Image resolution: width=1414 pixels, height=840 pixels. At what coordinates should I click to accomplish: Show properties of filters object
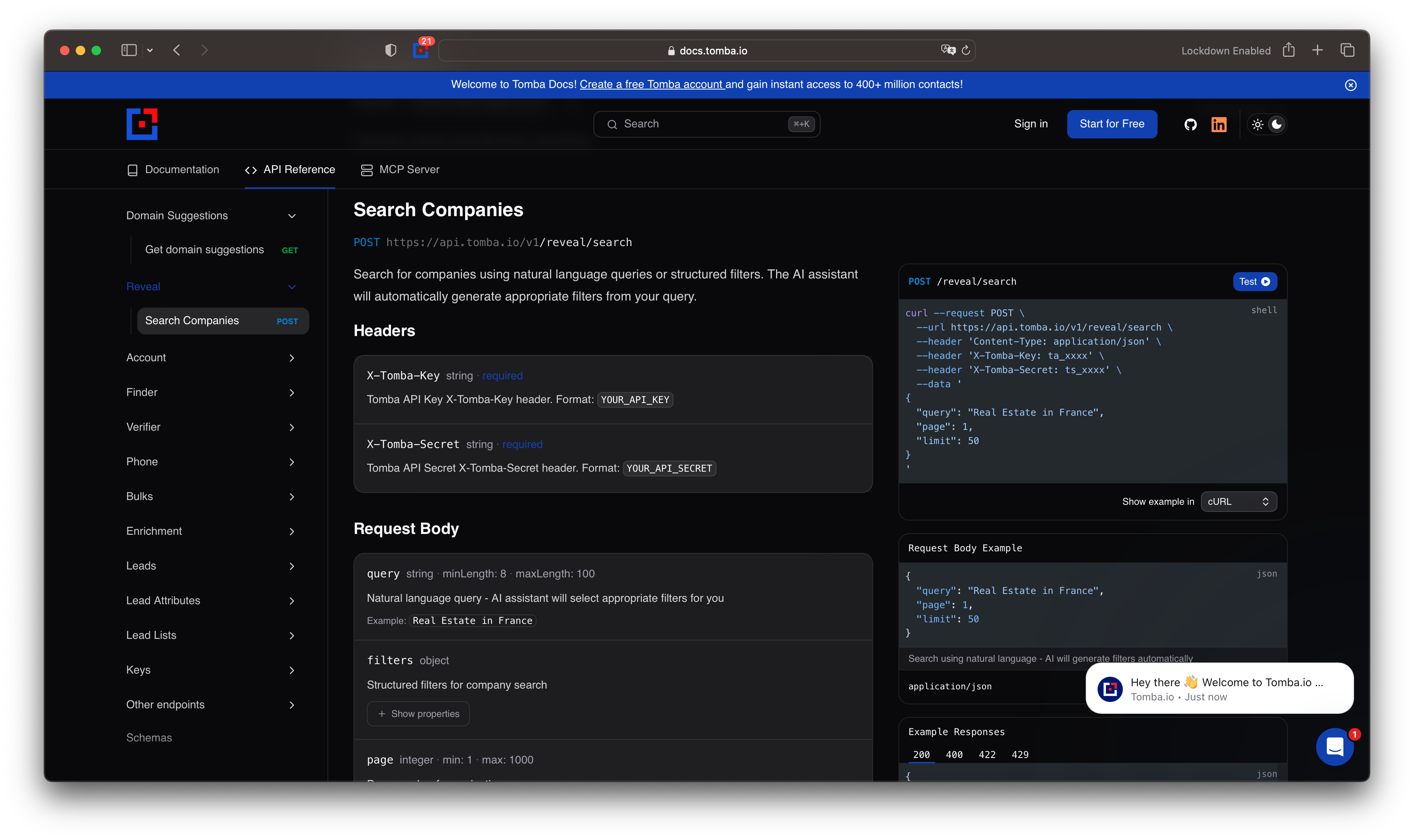click(418, 714)
